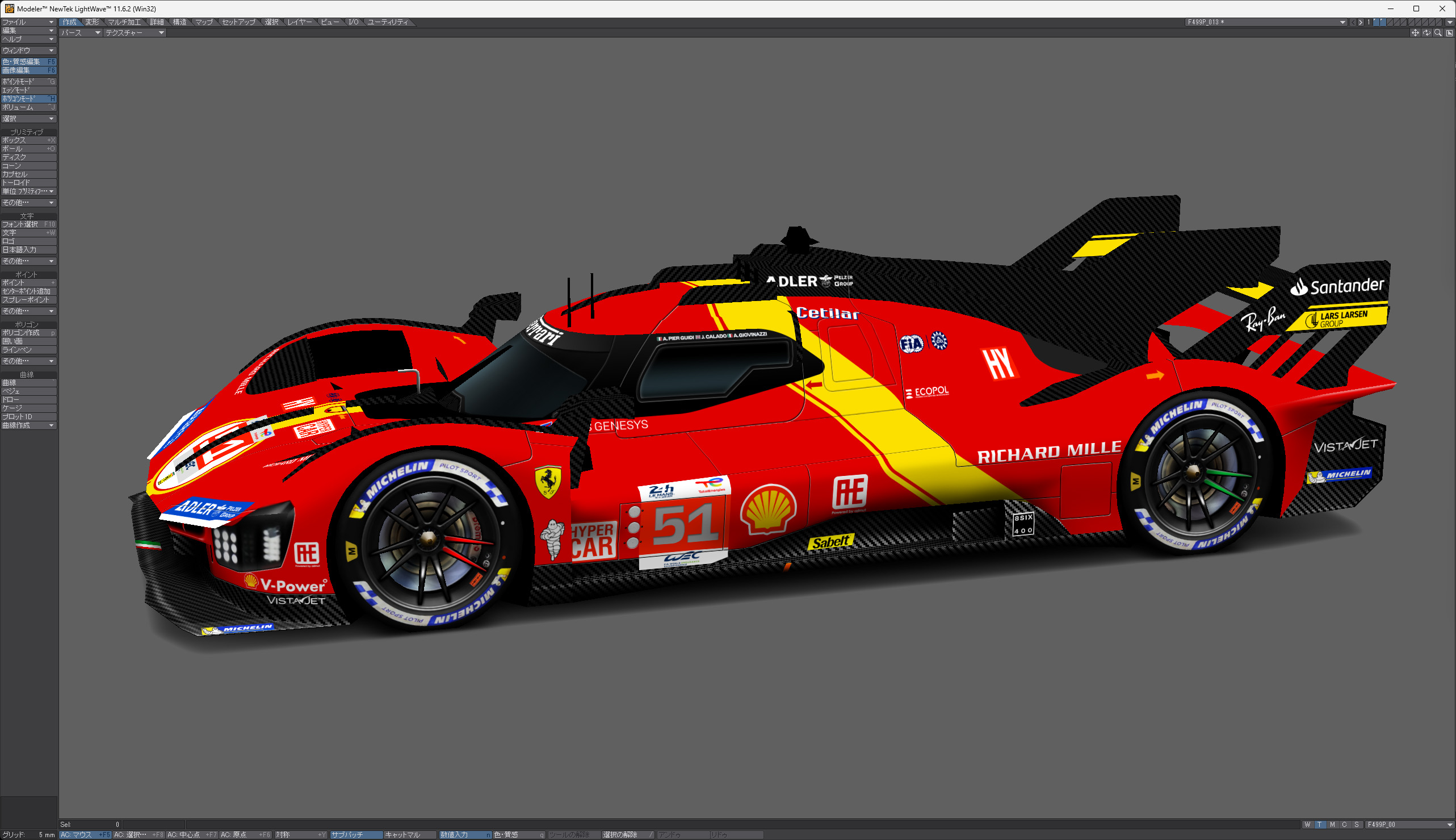Click the viewport zoom magnifier icon
The image size is (1456, 840).
[1437, 33]
